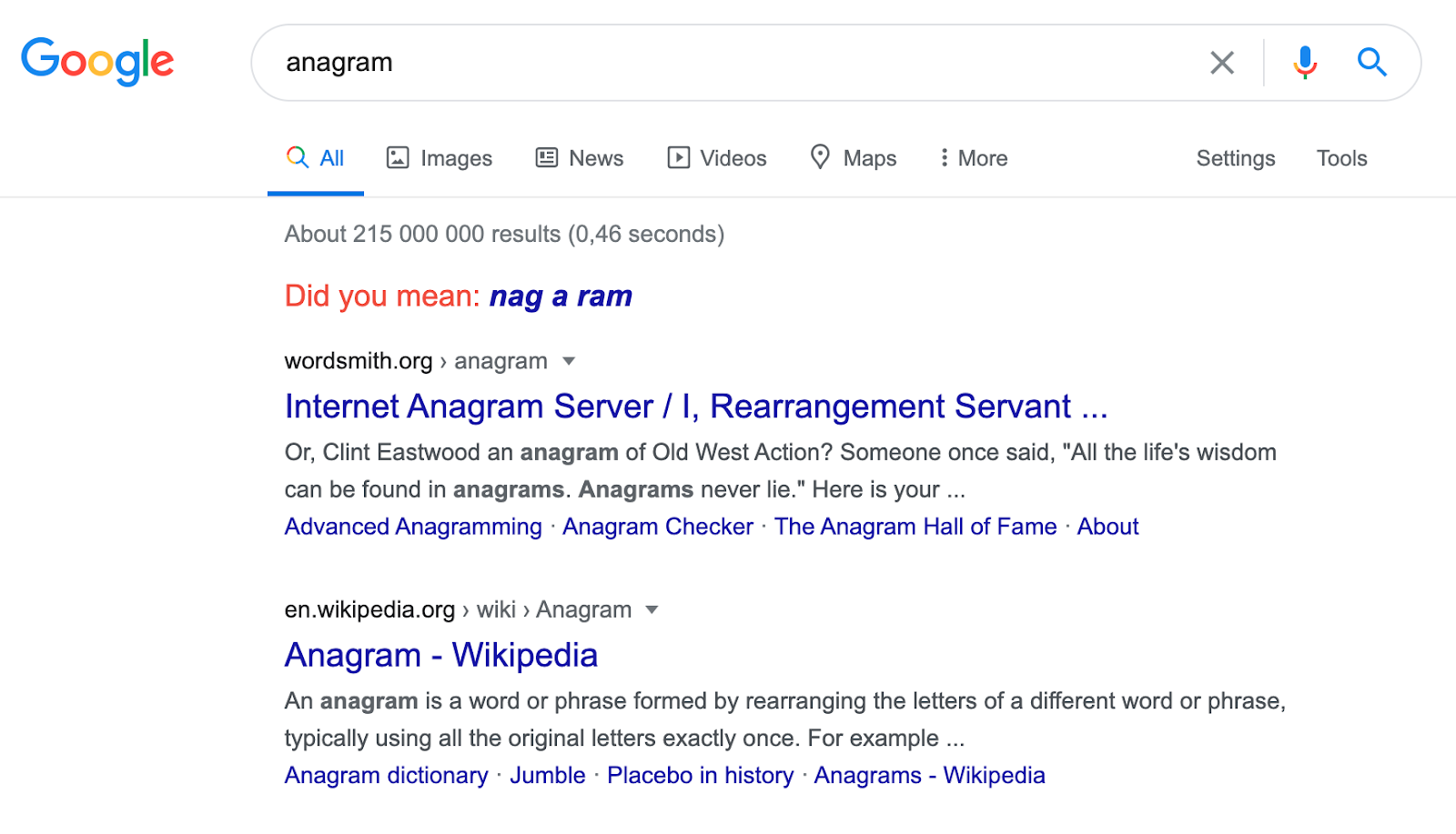The image size is (1456, 834).
Task: Click the "About 215 000 000 results" text
Action: pyautogui.click(x=422, y=234)
